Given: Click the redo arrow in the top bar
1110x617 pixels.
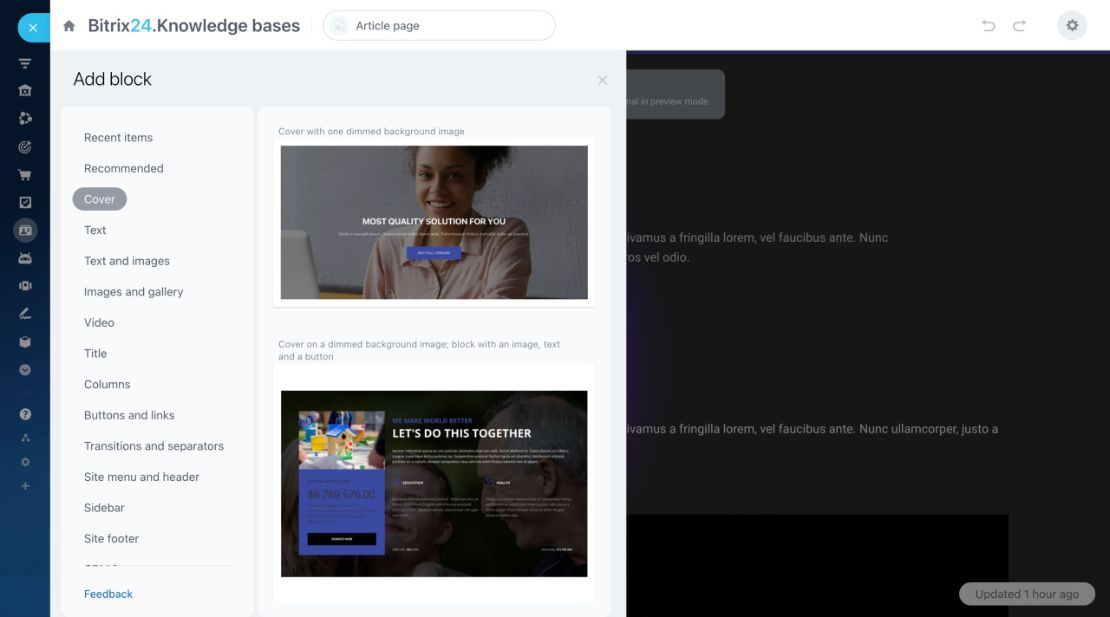Looking at the screenshot, I should [1019, 26].
